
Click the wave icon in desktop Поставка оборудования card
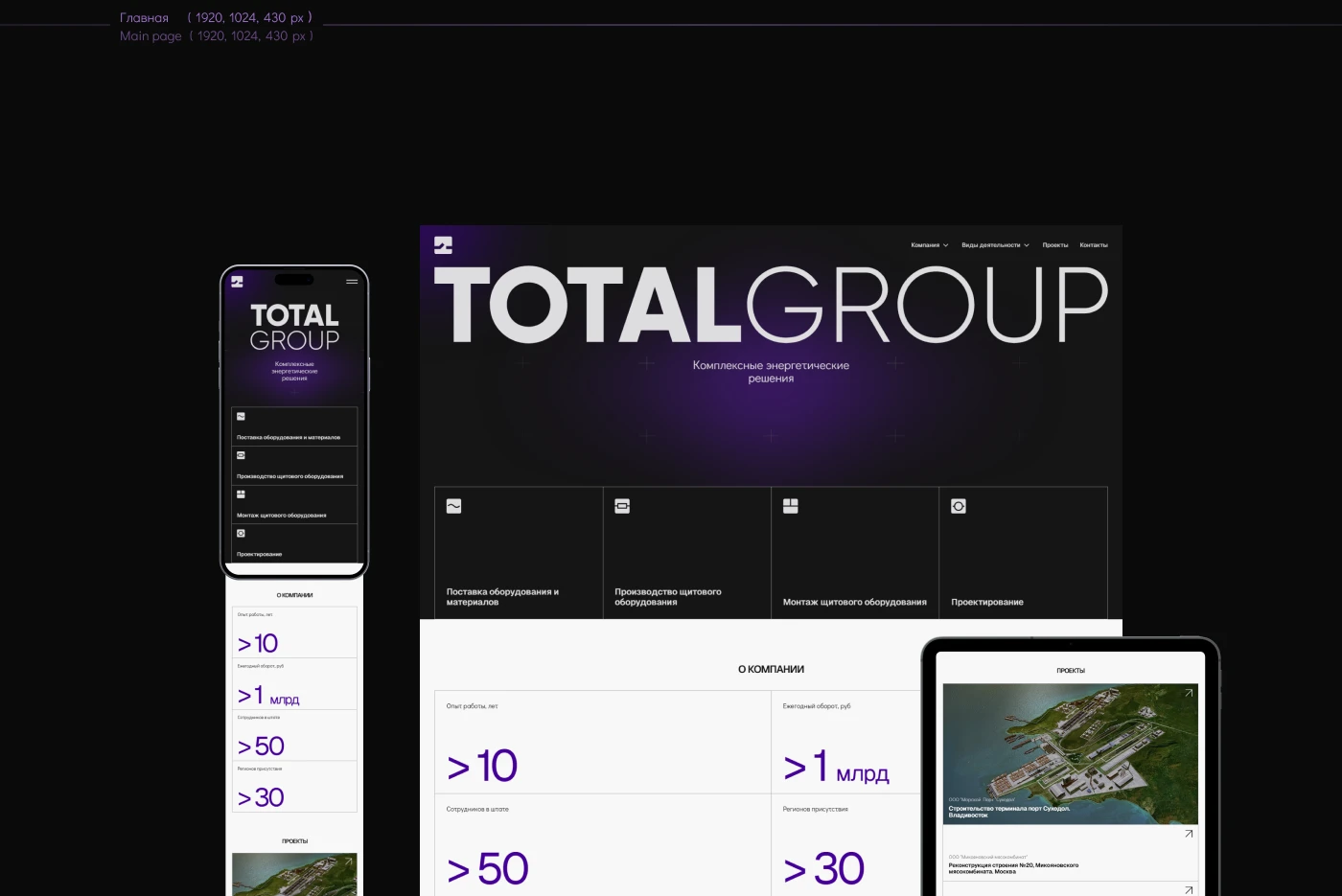(x=454, y=506)
